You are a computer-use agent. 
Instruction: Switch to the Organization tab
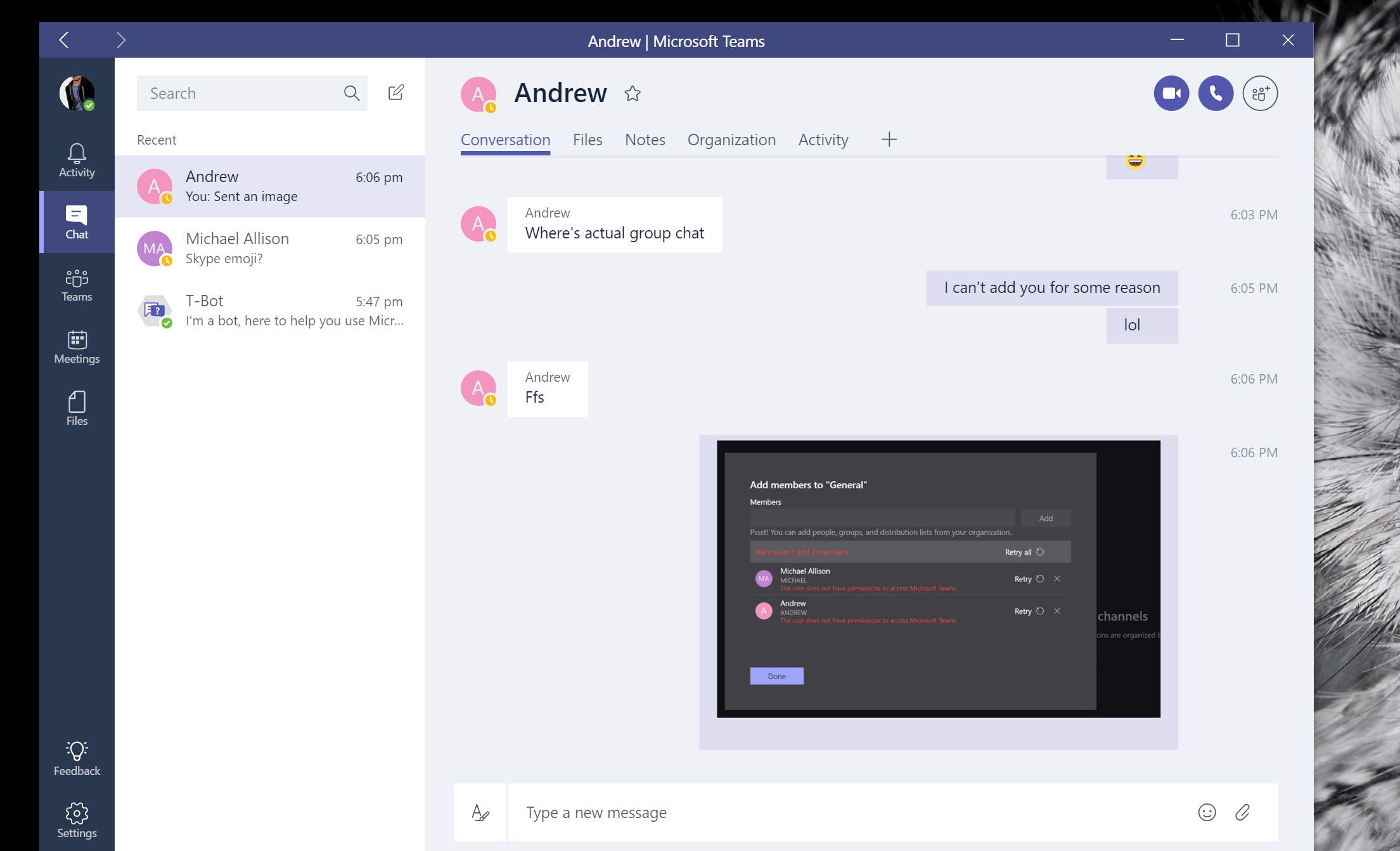tap(732, 140)
